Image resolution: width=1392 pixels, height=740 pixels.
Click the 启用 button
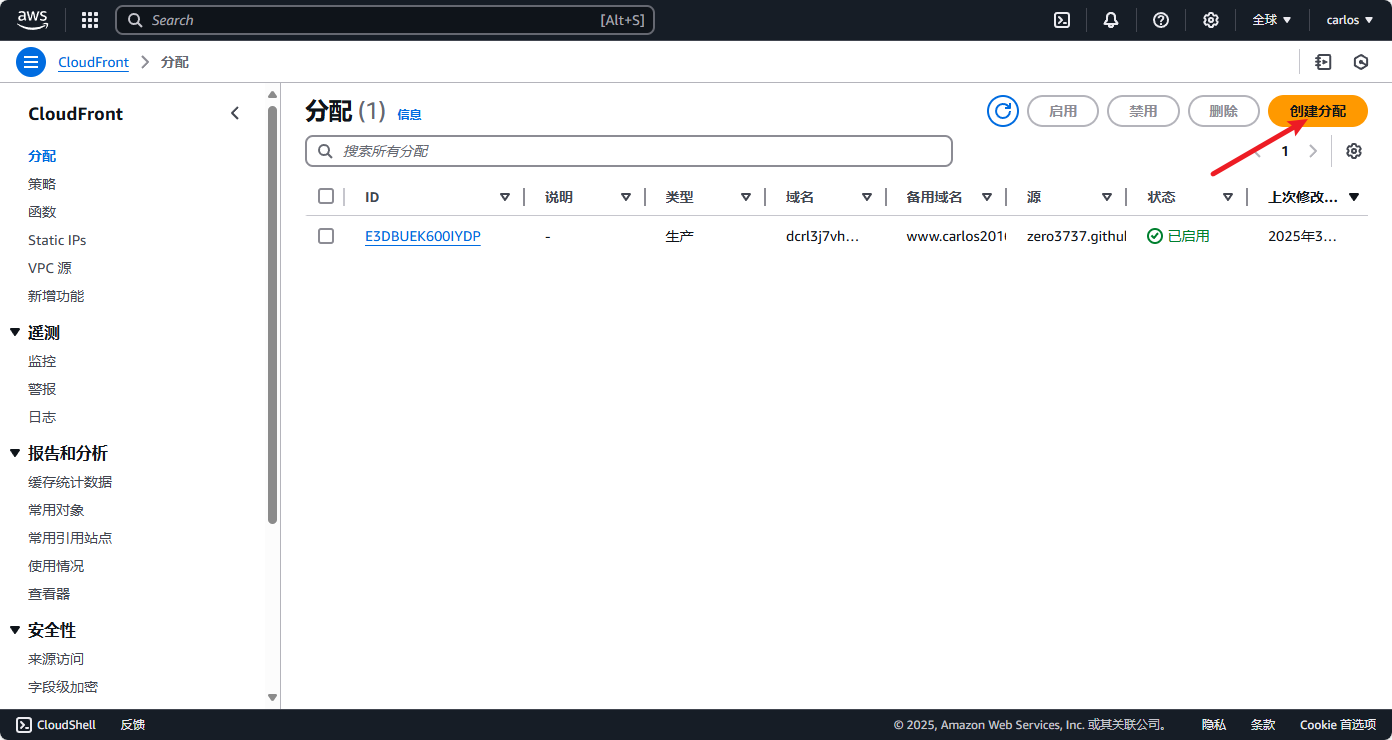tap(1063, 111)
